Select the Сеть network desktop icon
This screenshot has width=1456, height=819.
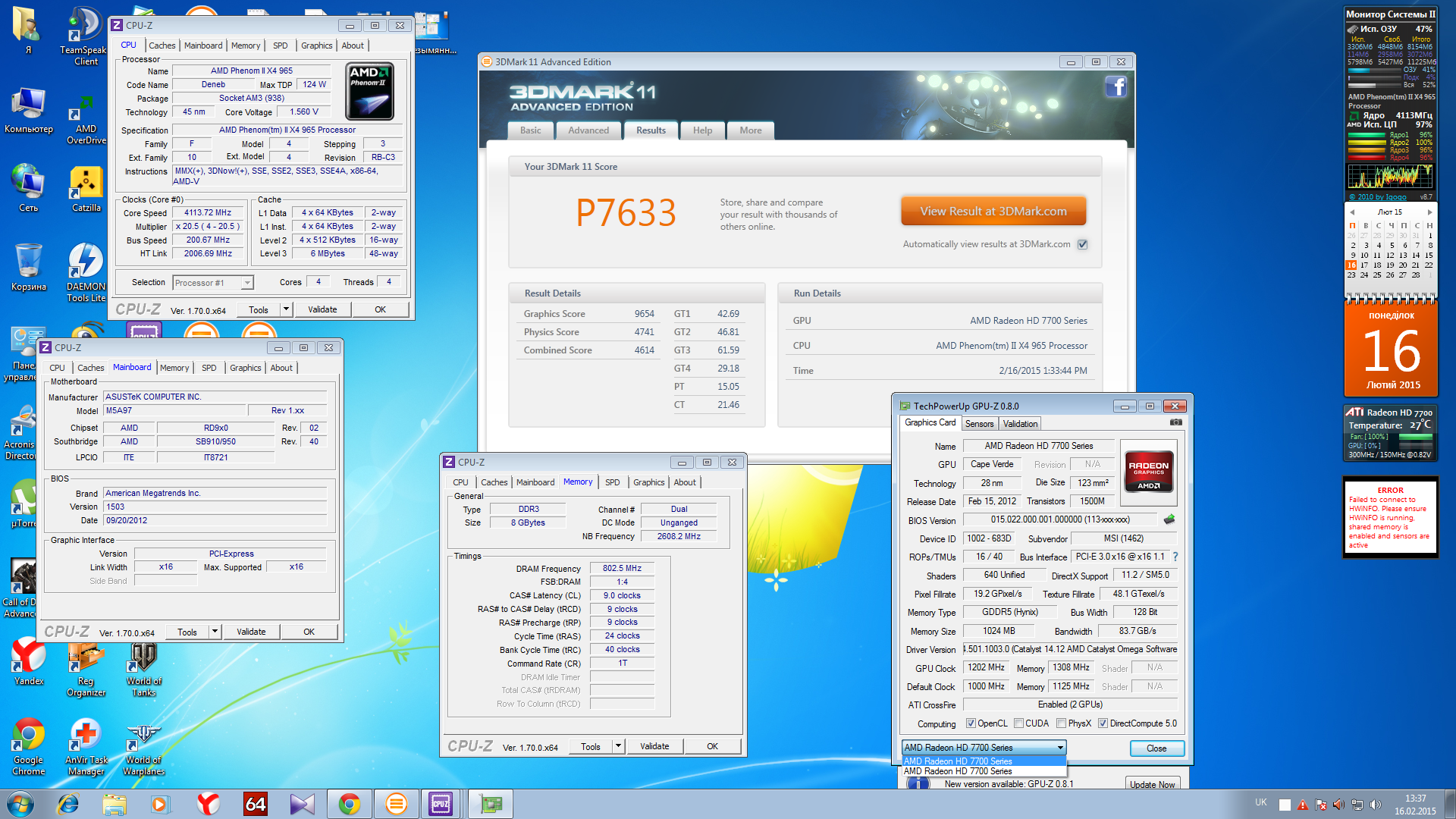(28, 188)
